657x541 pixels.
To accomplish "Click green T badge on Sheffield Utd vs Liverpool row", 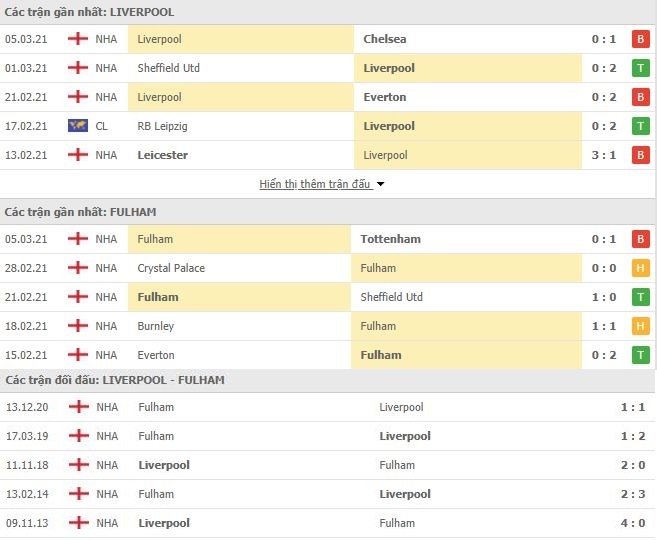I will (x=640, y=68).
